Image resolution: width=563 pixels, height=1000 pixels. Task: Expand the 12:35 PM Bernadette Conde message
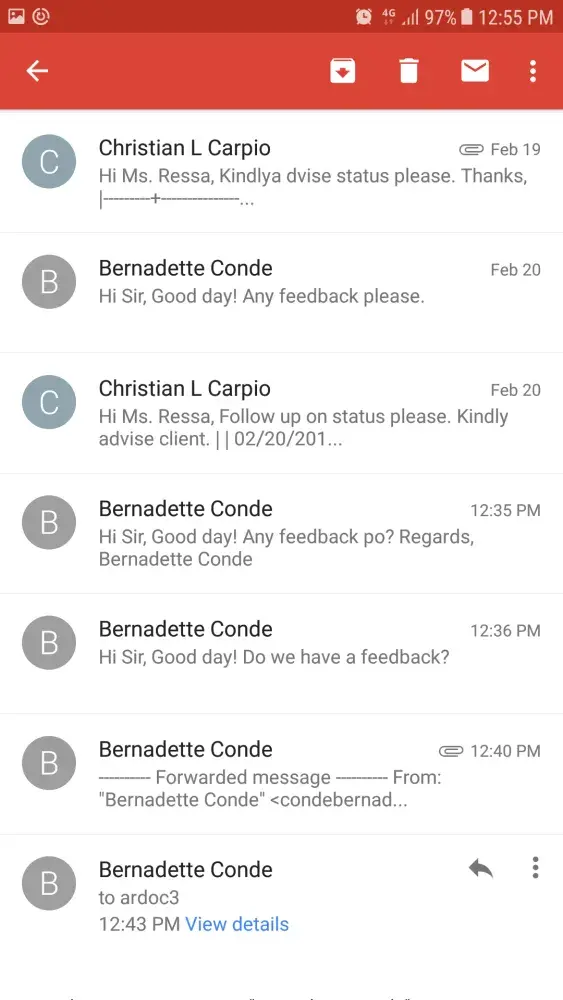tap(281, 533)
